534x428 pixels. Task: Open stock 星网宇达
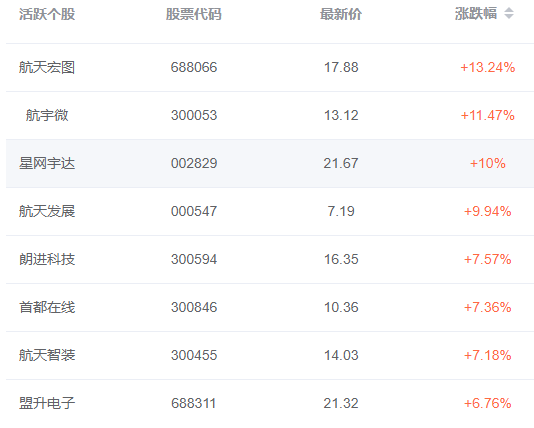click(47, 163)
